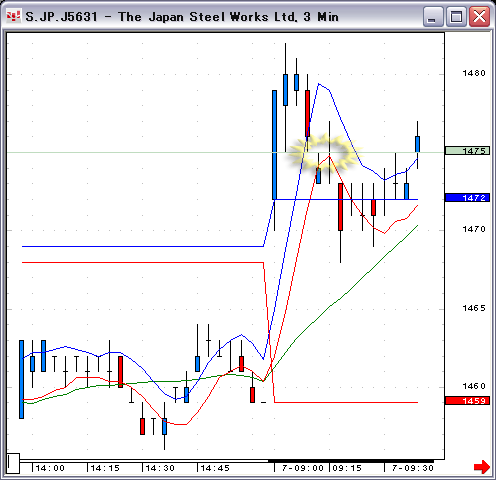Click the 1480 price axis label
The width and height of the screenshot is (496, 480).
pos(474,73)
